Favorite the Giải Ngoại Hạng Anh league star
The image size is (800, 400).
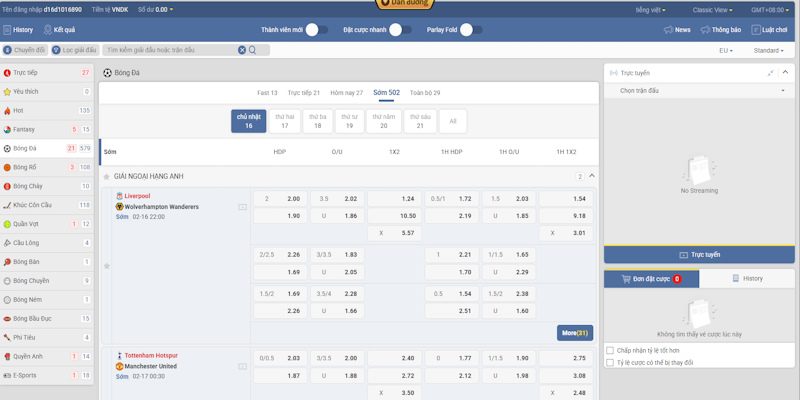pos(107,177)
